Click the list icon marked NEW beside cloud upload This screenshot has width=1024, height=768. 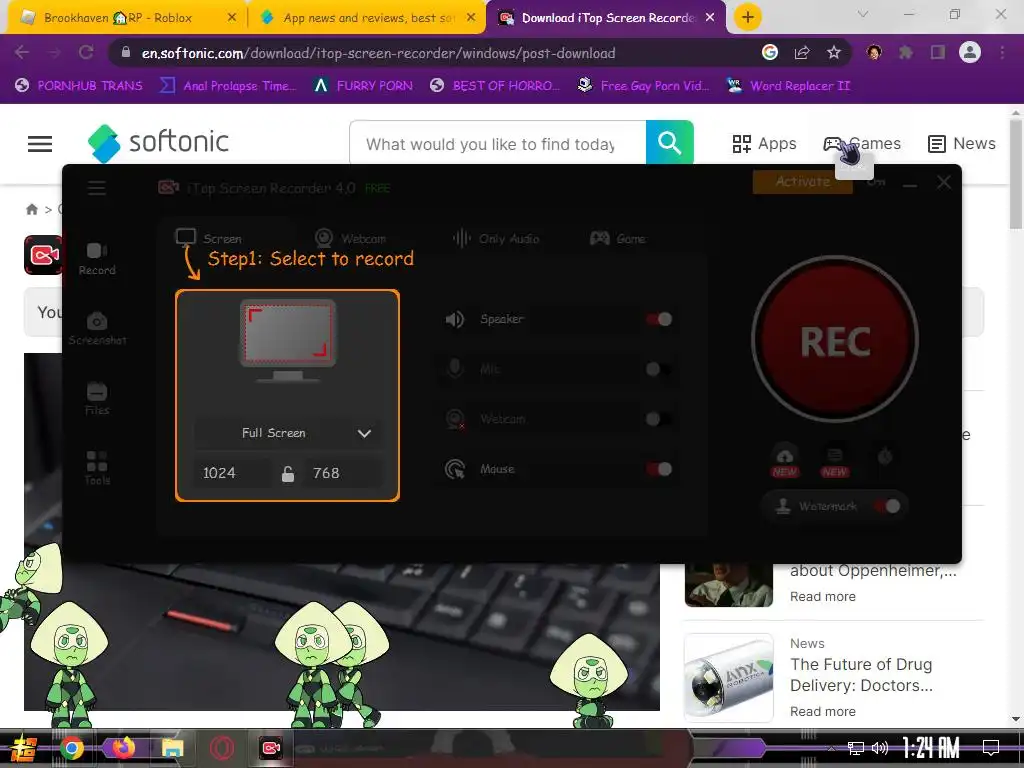pos(835,456)
